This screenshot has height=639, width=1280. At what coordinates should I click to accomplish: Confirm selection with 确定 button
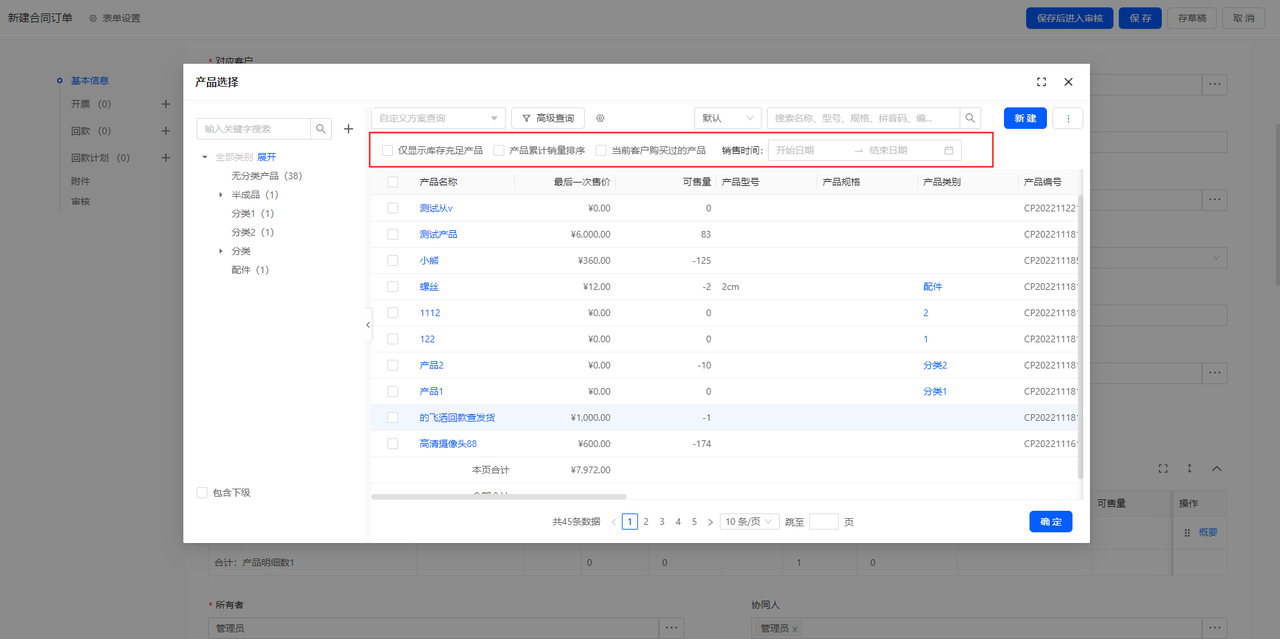[1051, 522]
